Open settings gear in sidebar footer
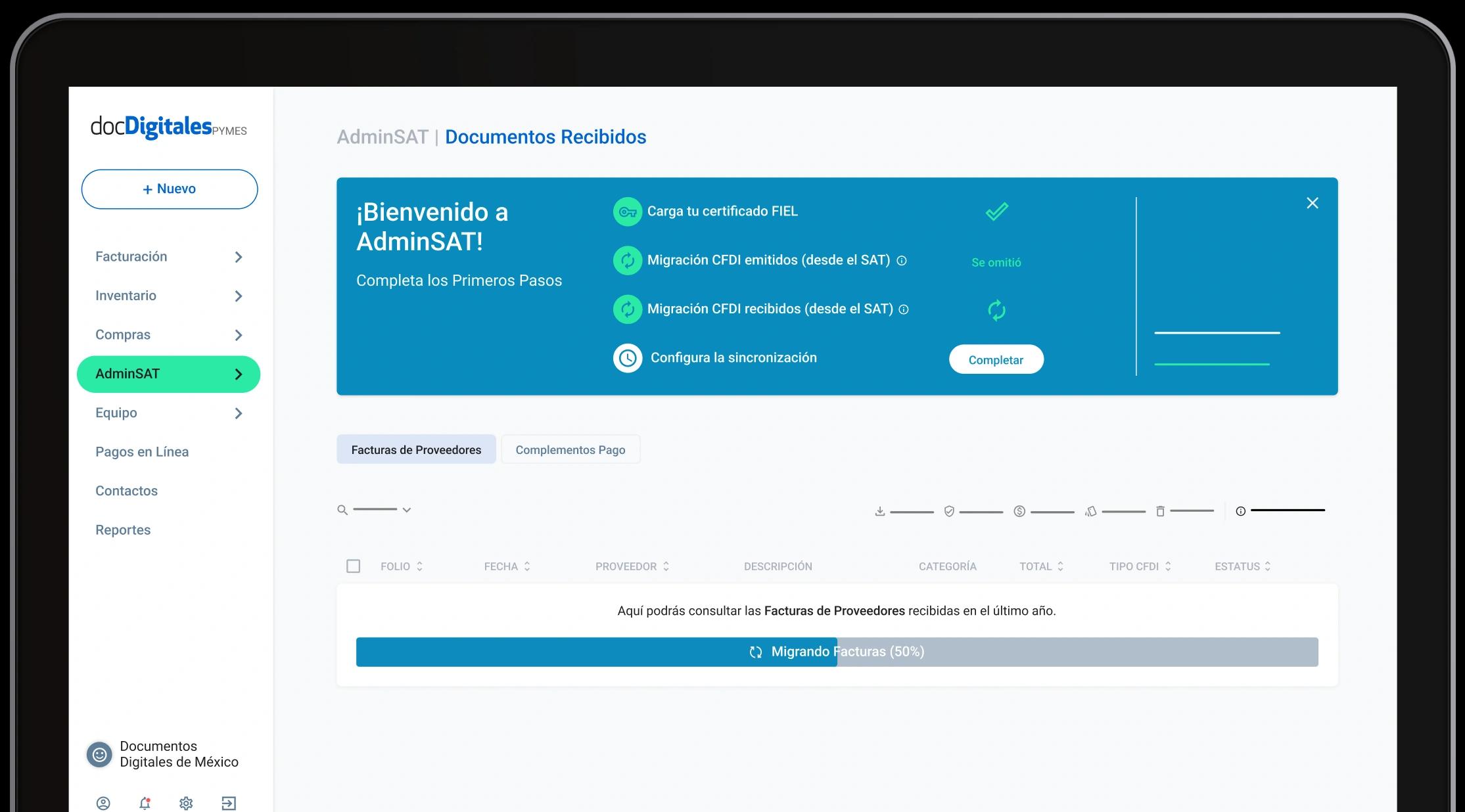Screen dimensions: 1465x812 click(186, 803)
